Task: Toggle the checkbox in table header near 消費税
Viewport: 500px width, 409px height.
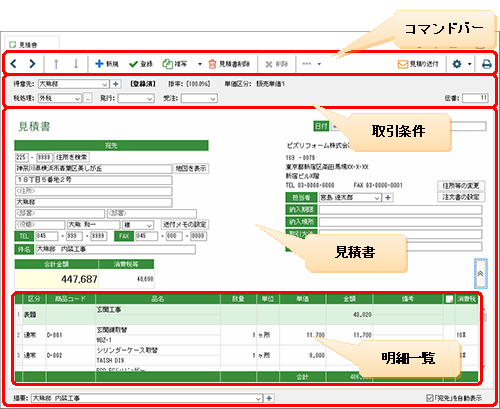Action: point(449,299)
